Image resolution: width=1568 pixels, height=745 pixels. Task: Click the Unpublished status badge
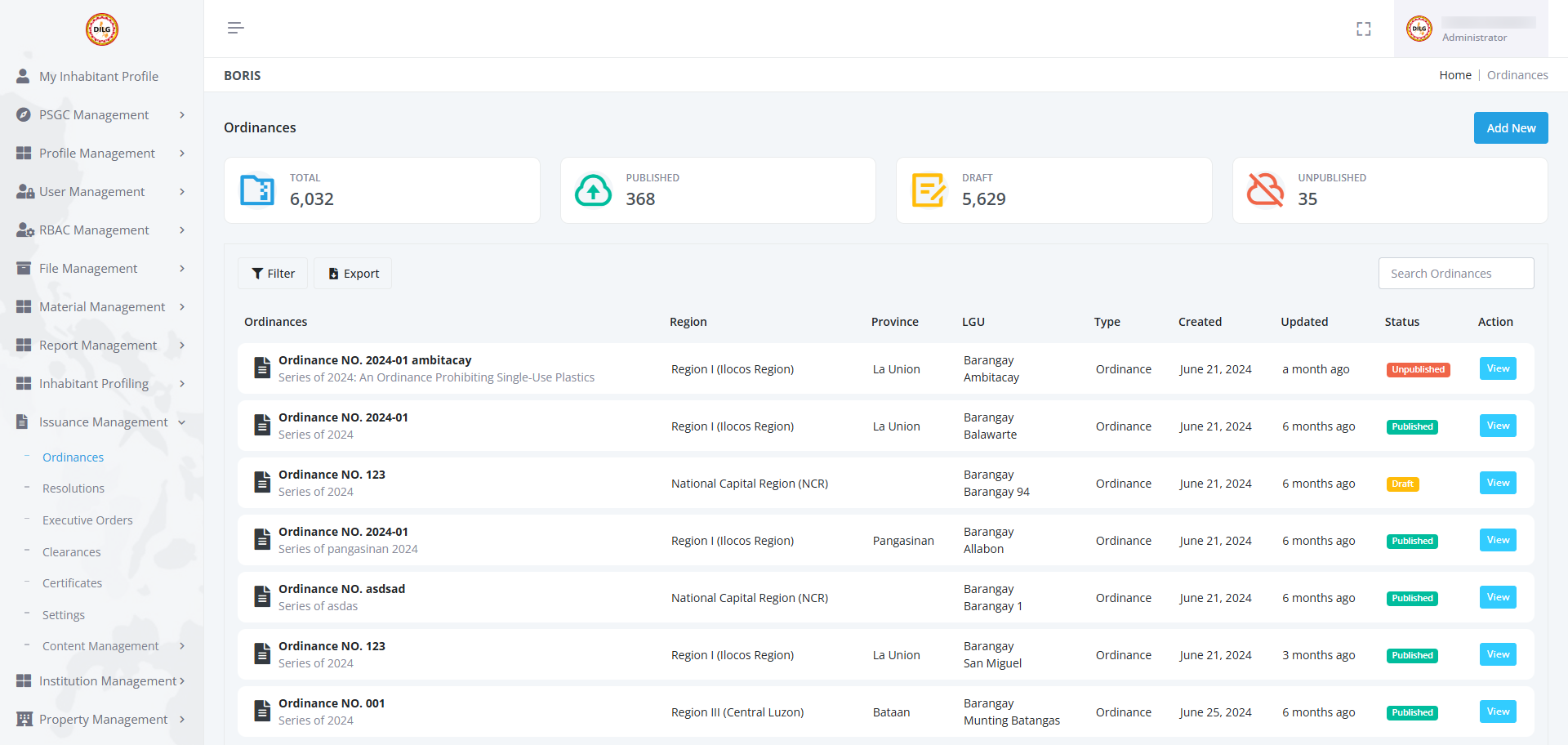1419,370
